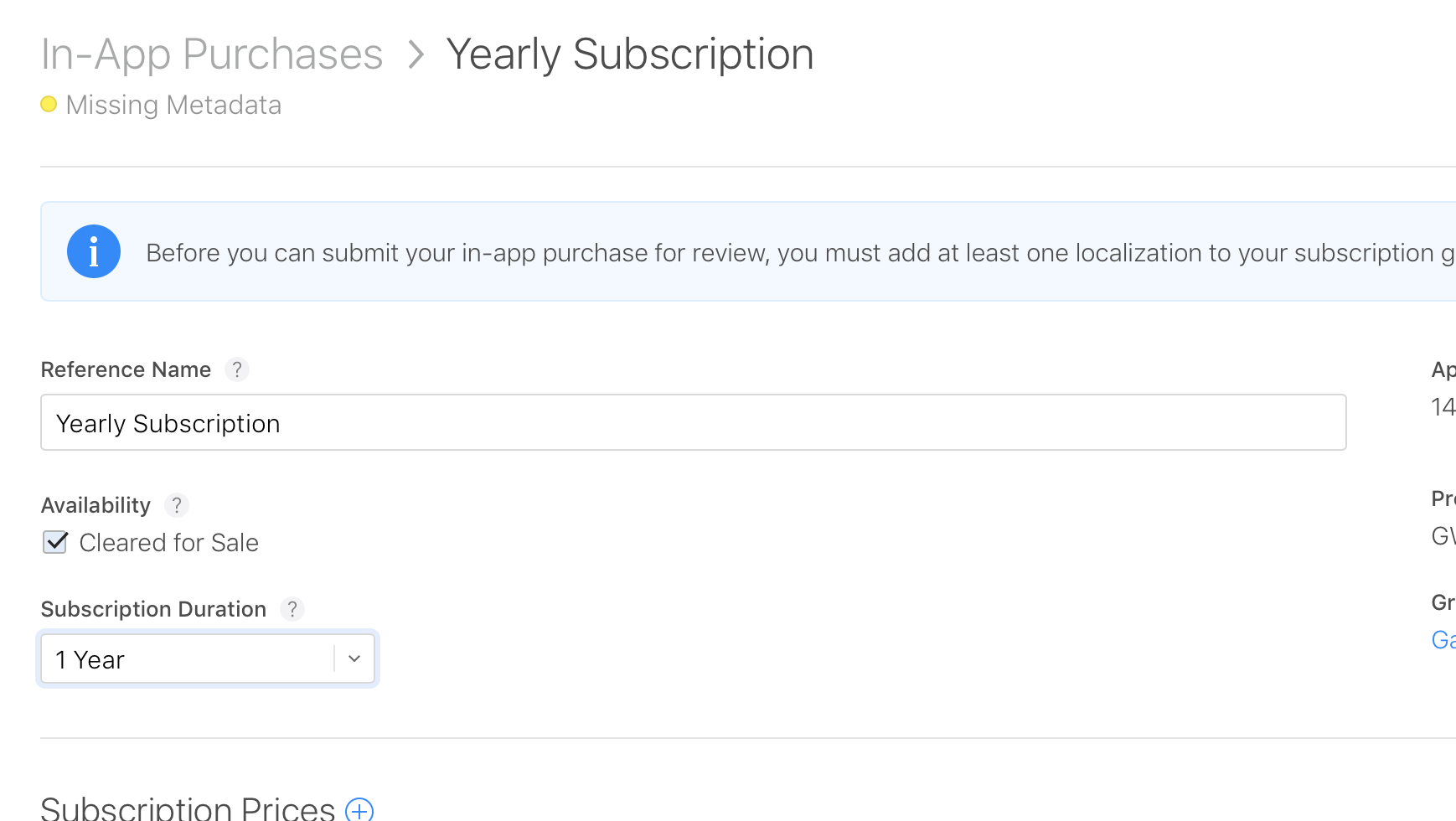Click the Missing Metadata status text

[x=173, y=106]
